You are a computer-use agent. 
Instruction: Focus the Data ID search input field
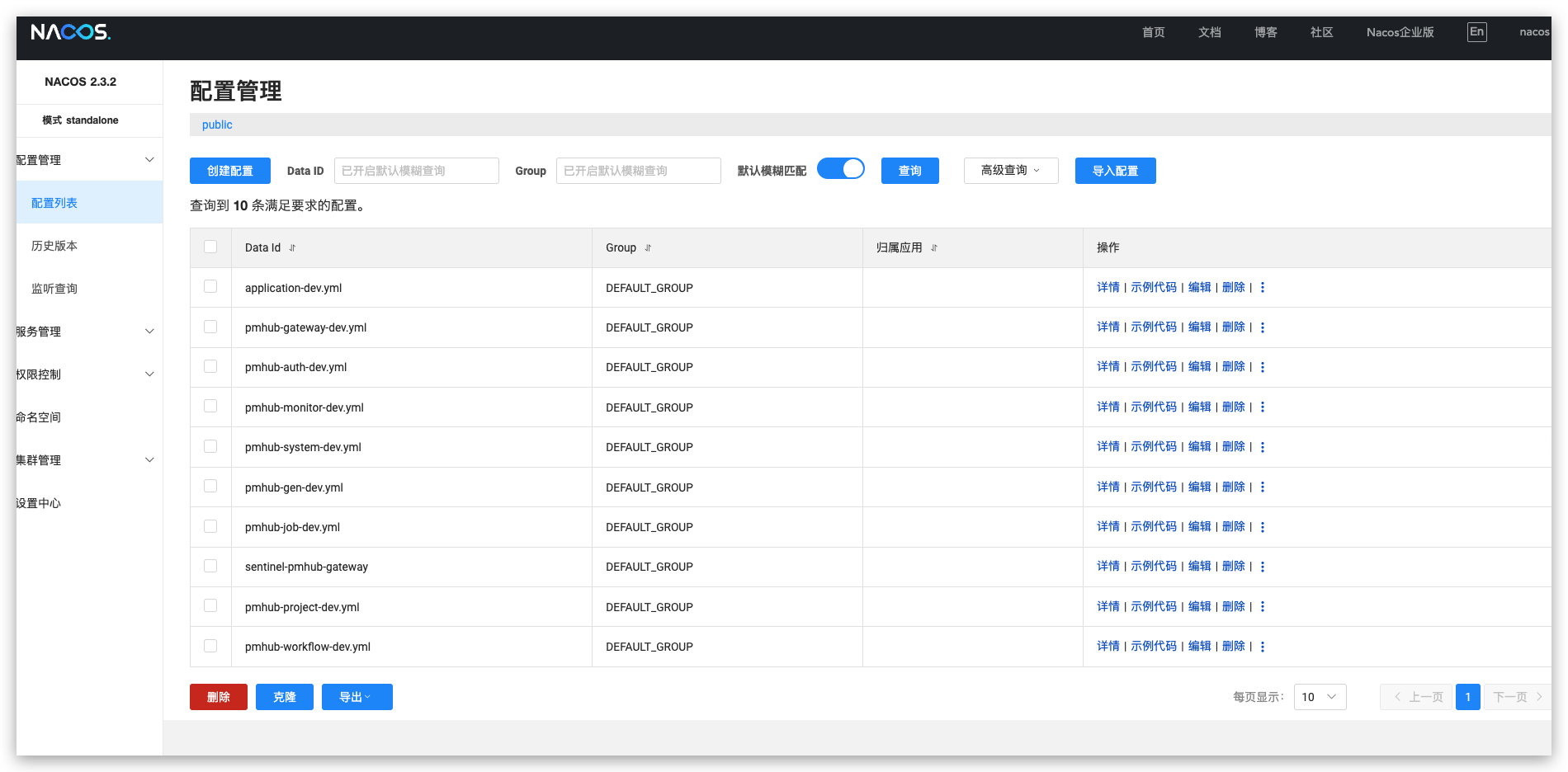point(416,171)
